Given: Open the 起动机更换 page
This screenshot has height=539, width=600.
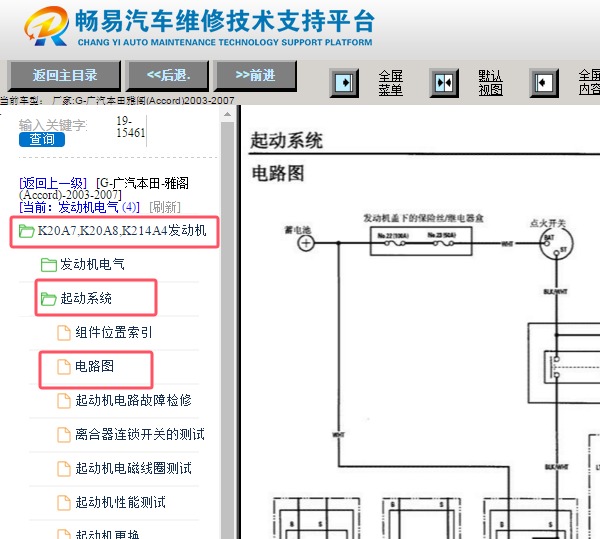Looking at the screenshot, I should [107, 534].
